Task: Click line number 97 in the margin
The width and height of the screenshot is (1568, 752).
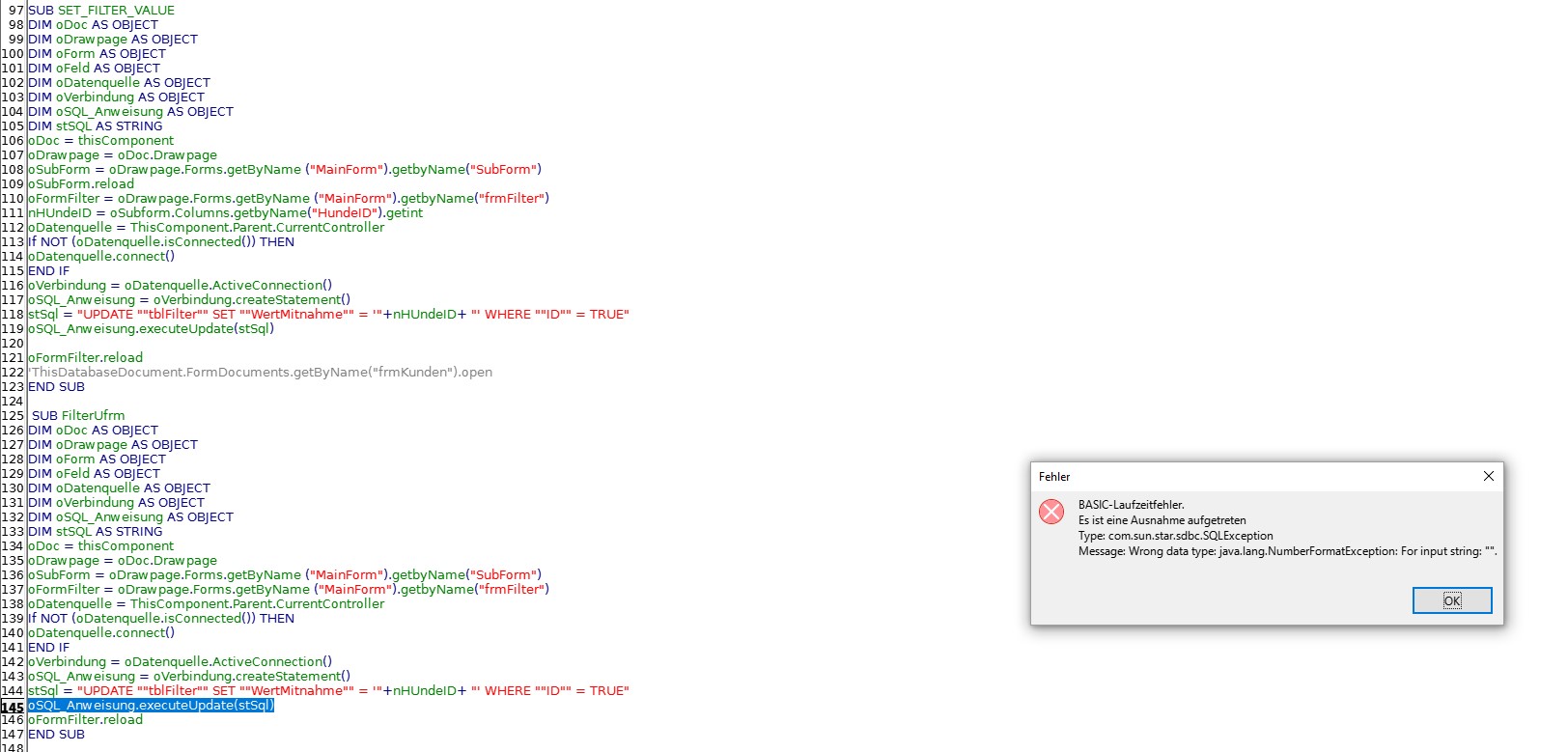Action: (16, 11)
